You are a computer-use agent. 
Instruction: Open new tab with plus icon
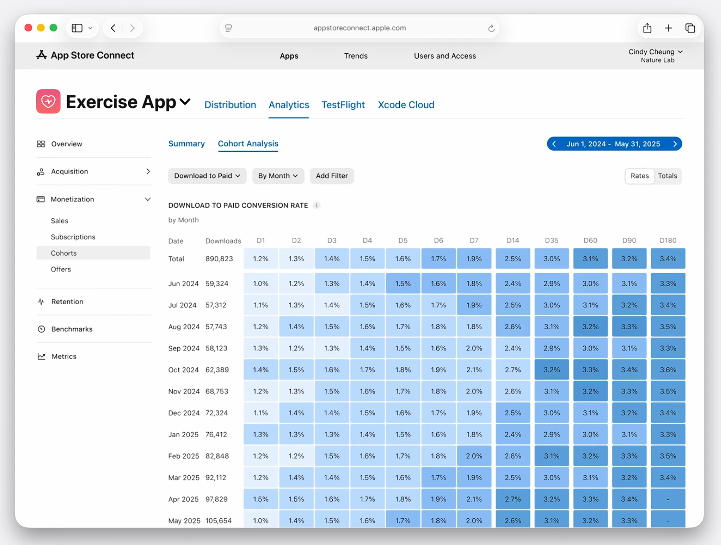click(669, 28)
